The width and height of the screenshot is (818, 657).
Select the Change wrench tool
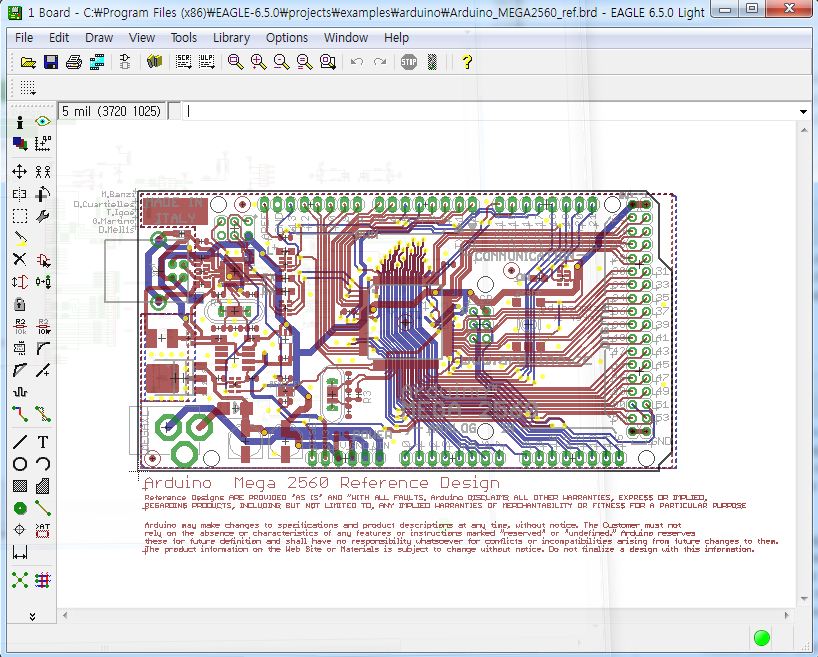43,216
